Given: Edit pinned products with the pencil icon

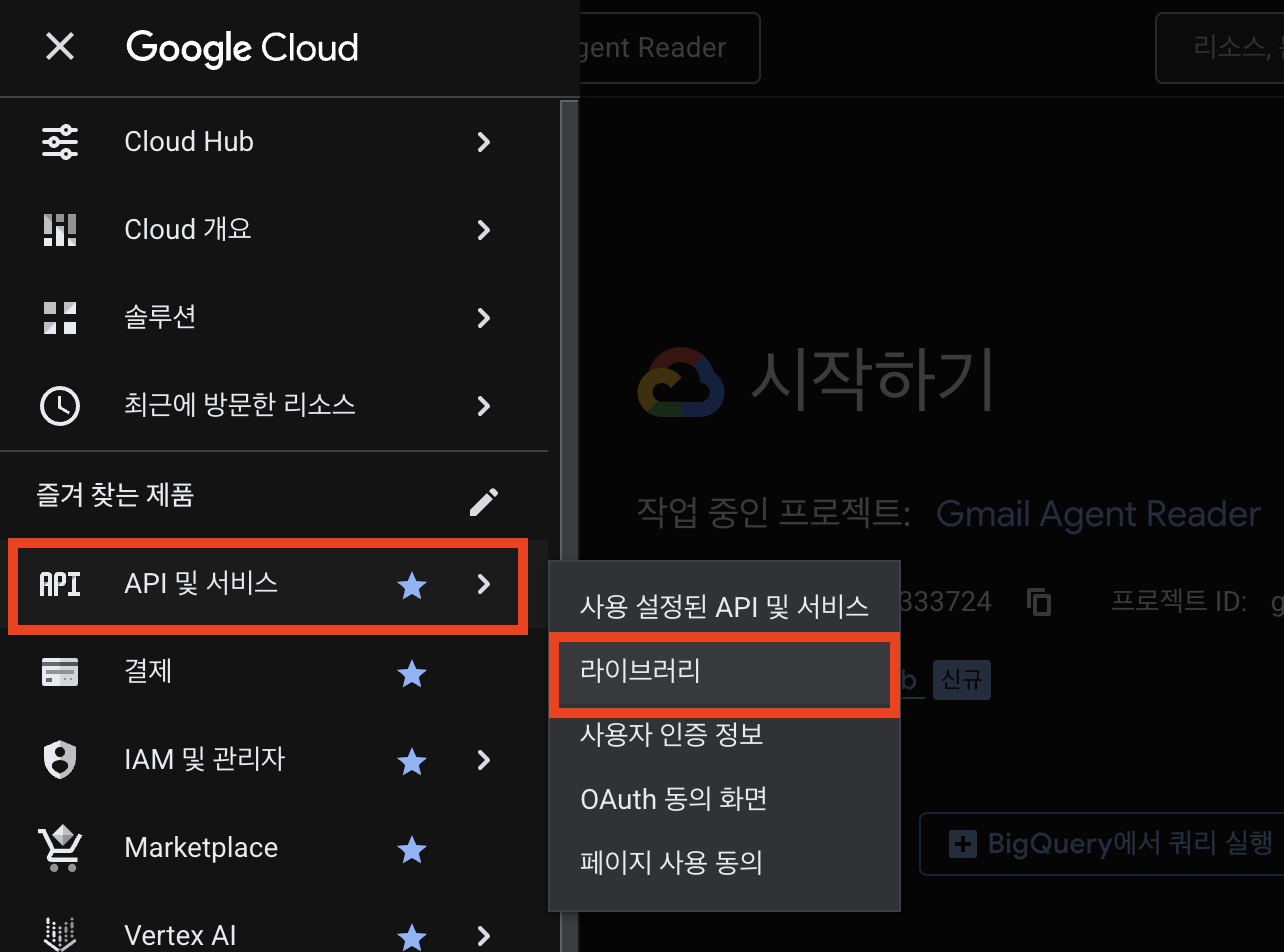Looking at the screenshot, I should 484,501.
